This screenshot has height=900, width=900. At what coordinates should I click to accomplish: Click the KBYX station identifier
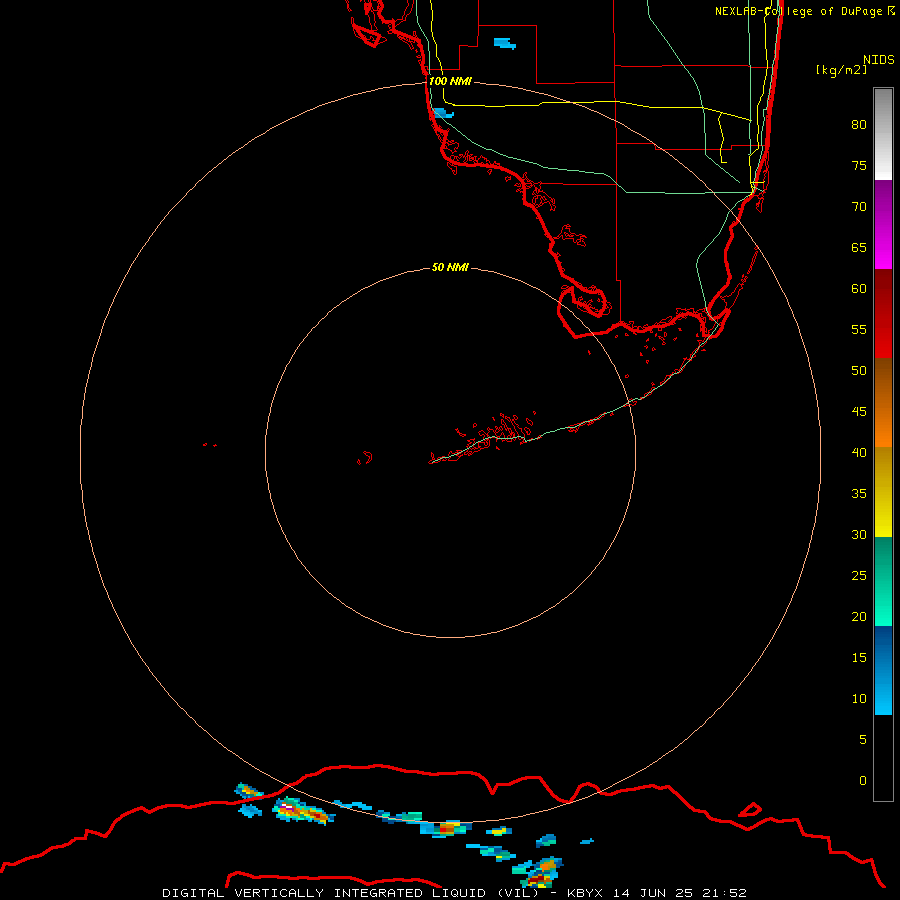585,893
